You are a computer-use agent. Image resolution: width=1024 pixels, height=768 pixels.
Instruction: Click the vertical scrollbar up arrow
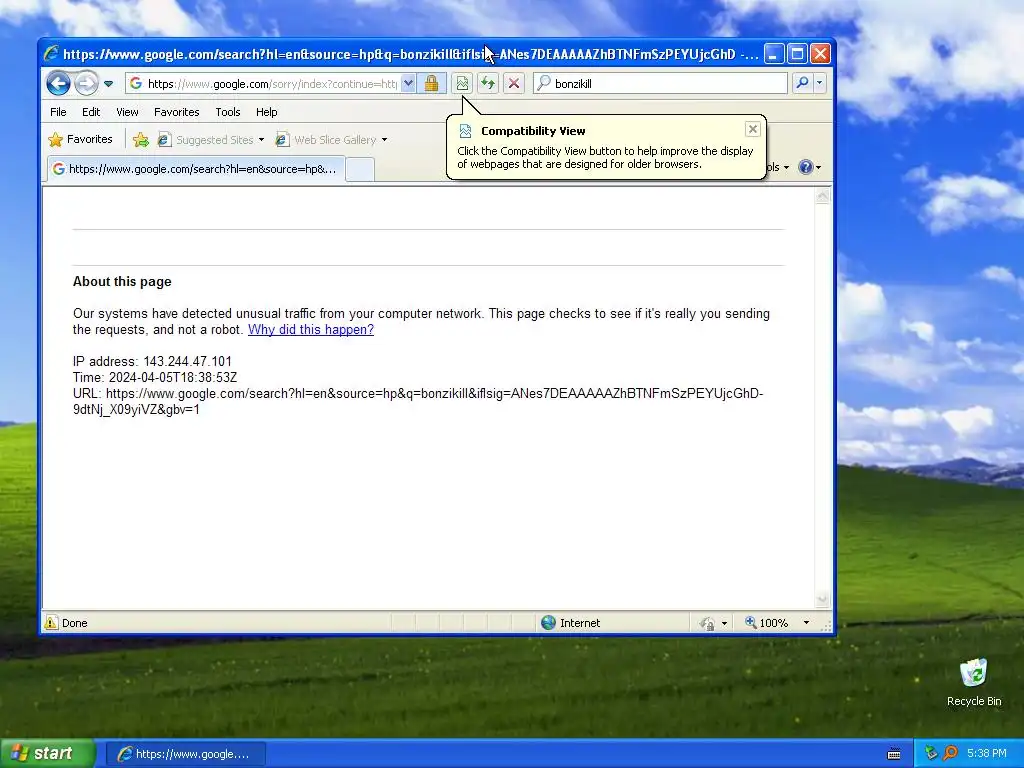[x=822, y=195]
